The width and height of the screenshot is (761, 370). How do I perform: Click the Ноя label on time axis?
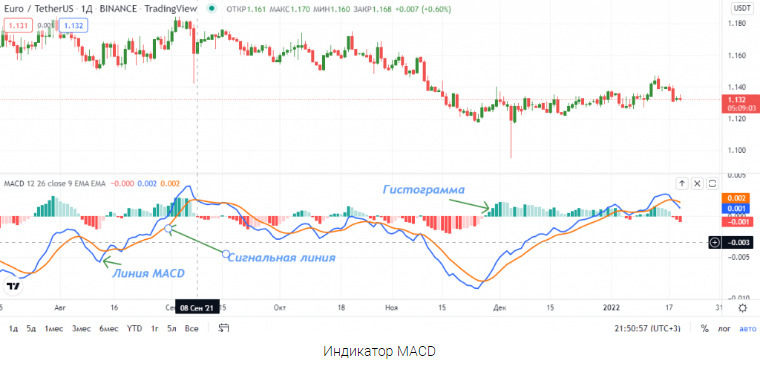[x=391, y=307]
